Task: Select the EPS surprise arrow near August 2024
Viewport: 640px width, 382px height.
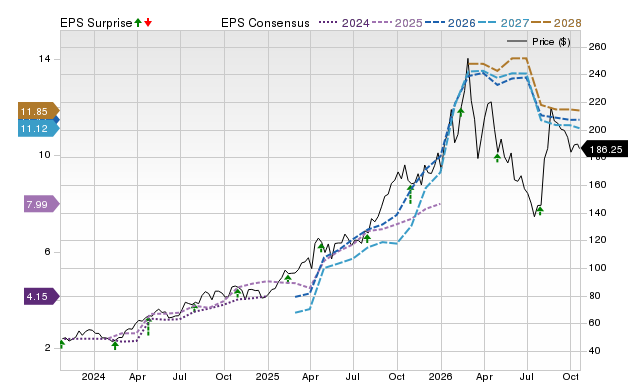Action: (x=195, y=307)
